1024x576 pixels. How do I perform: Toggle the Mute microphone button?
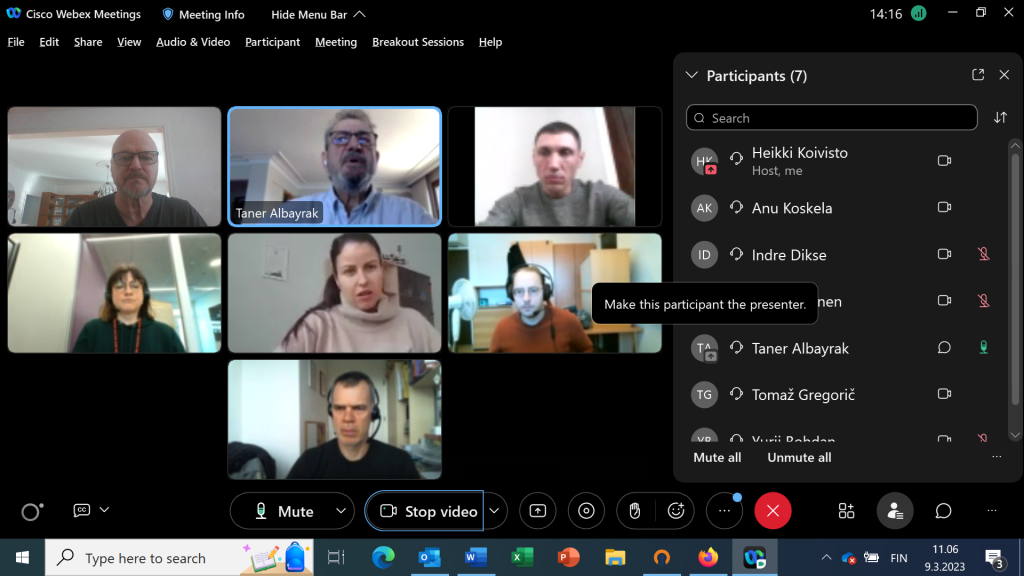click(x=283, y=511)
